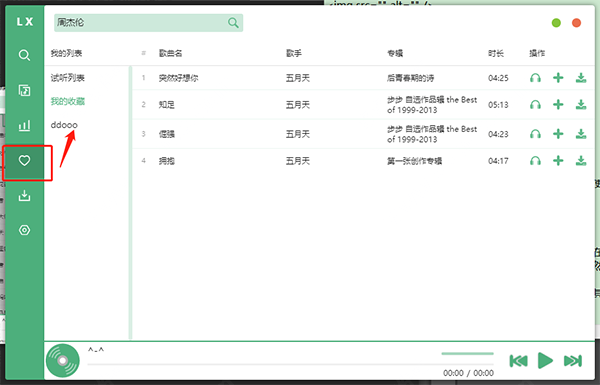Click duration 04:25
The image size is (600, 385).
point(498,78)
